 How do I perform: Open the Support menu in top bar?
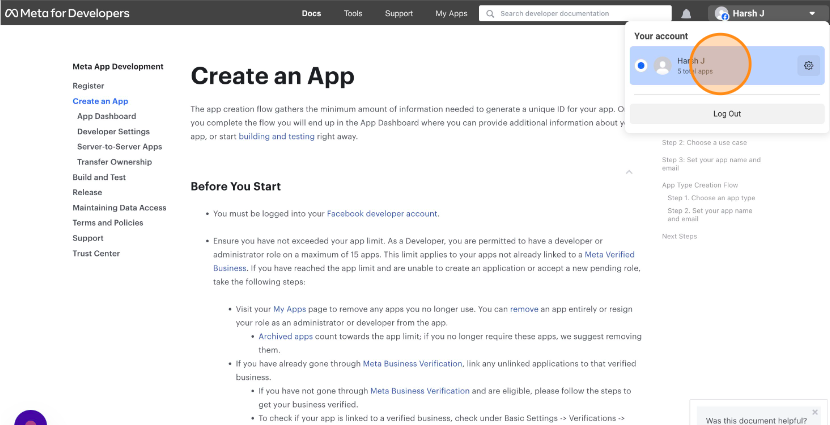[x=399, y=14]
